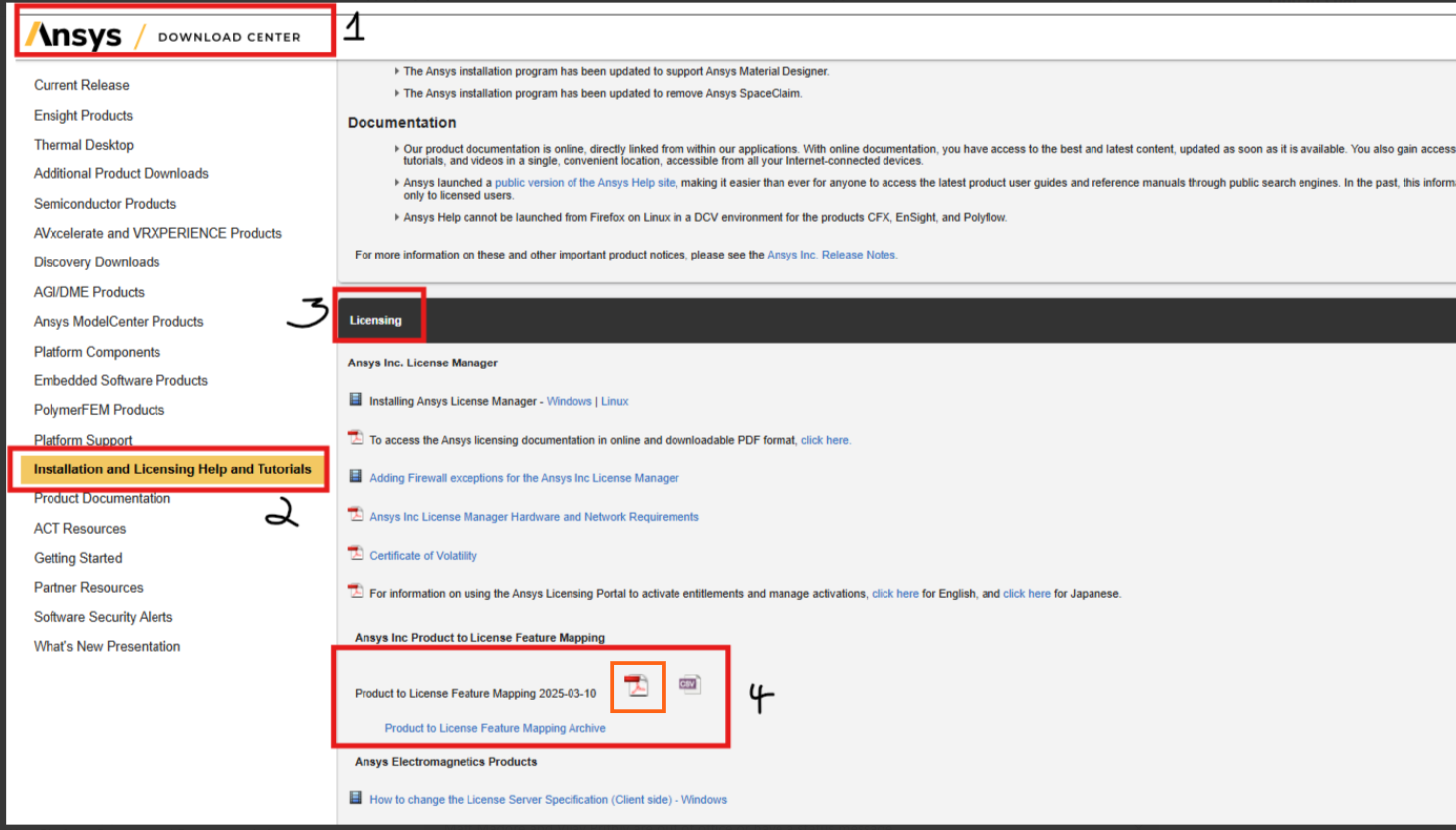This screenshot has height=830, width=1456.
Task: Open Additional Product Downloads
Action: [121, 173]
